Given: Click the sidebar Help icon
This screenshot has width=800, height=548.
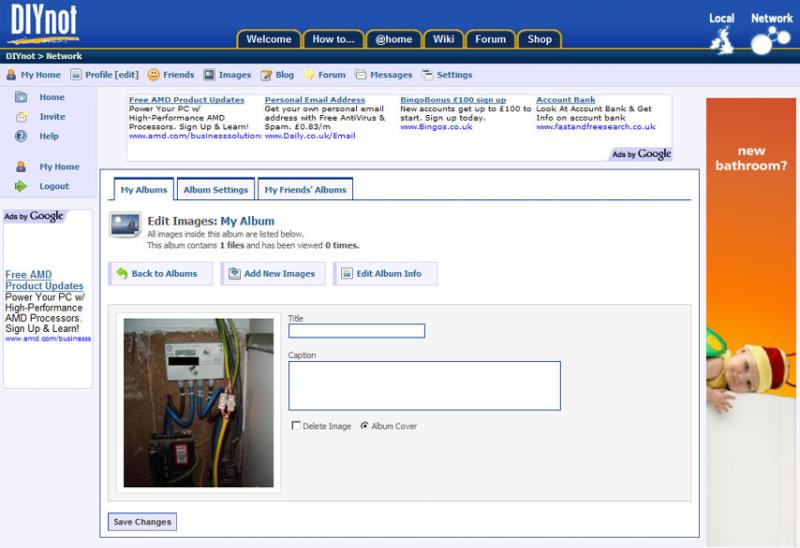Looking at the screenshot, I should (20, 136).
